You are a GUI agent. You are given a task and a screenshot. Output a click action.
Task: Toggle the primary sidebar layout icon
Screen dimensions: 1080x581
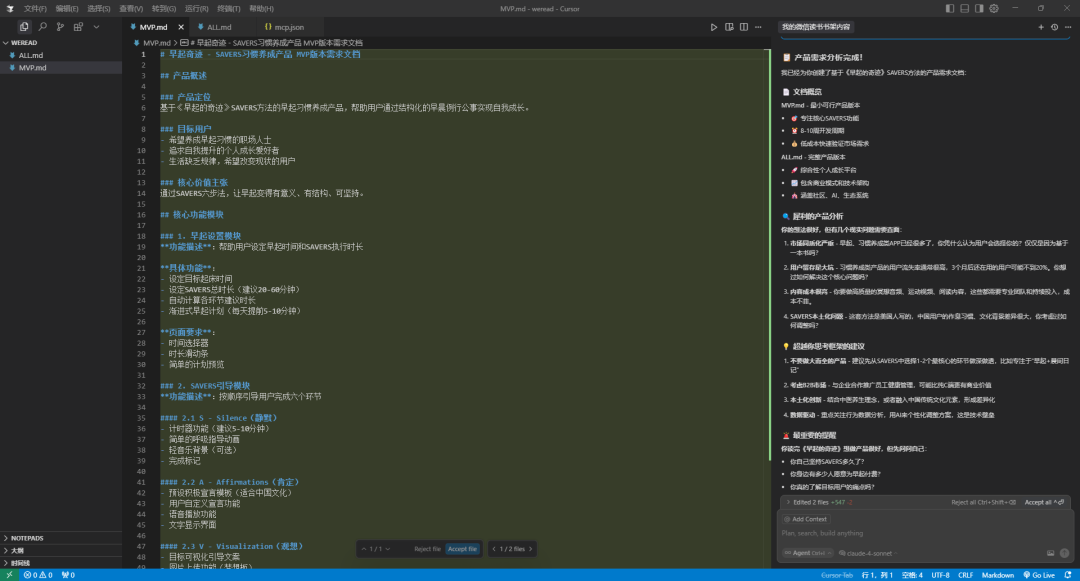tap(950, 8)
